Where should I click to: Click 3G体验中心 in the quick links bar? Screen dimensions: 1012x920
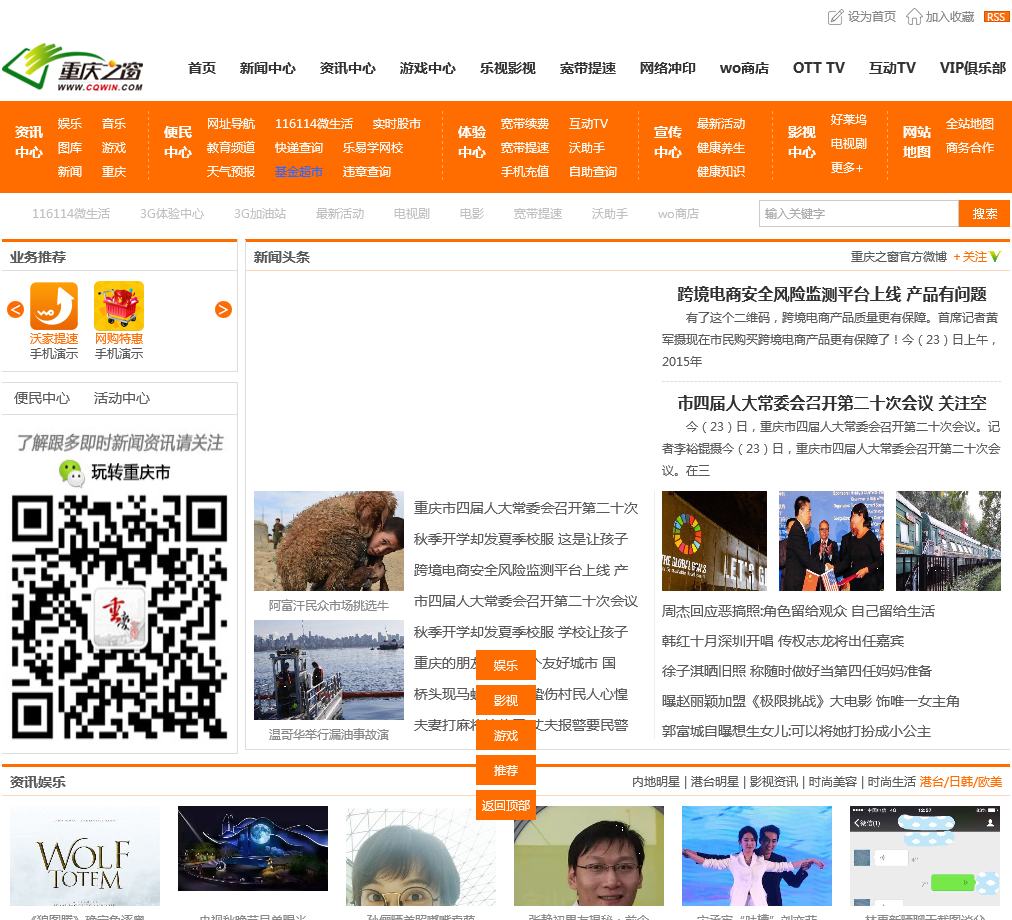172,214
